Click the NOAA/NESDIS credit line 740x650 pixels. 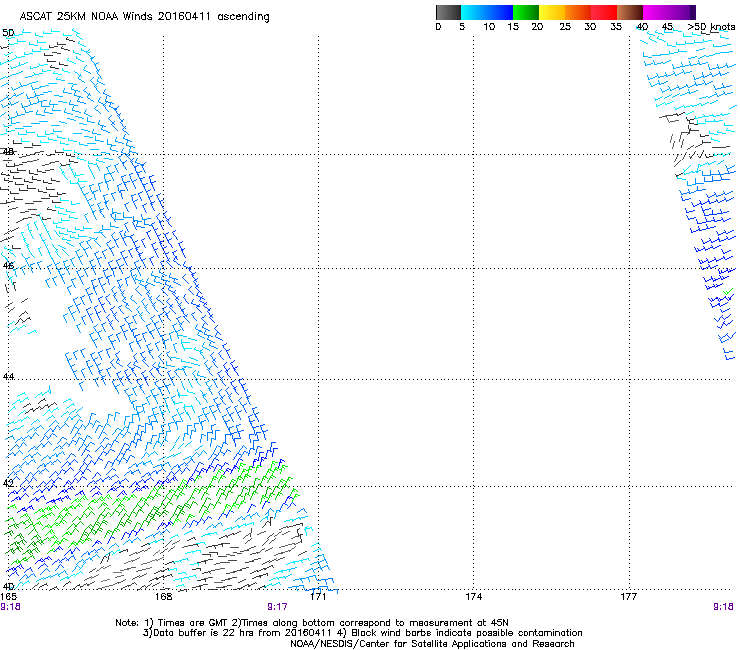[432, 644]
